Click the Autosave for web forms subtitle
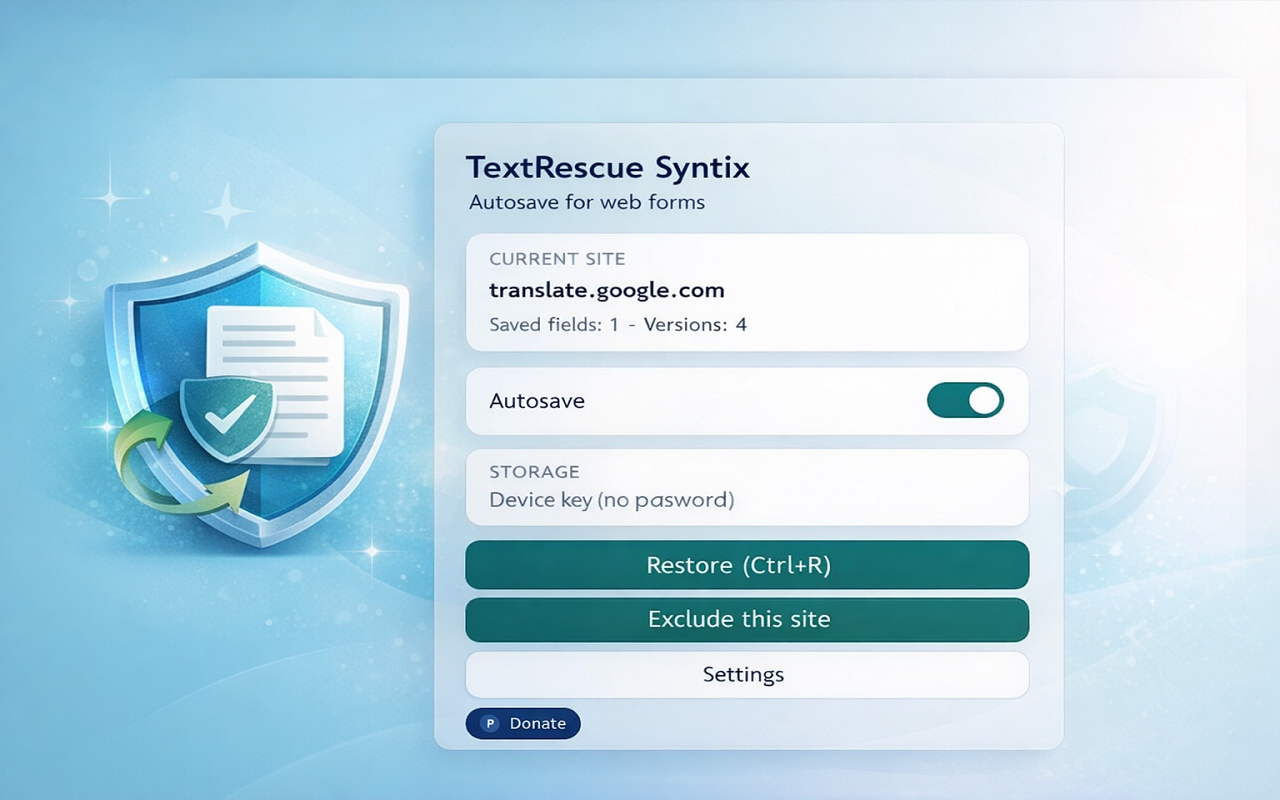Viewport: 1280px width, 800px height. [587, 202]
